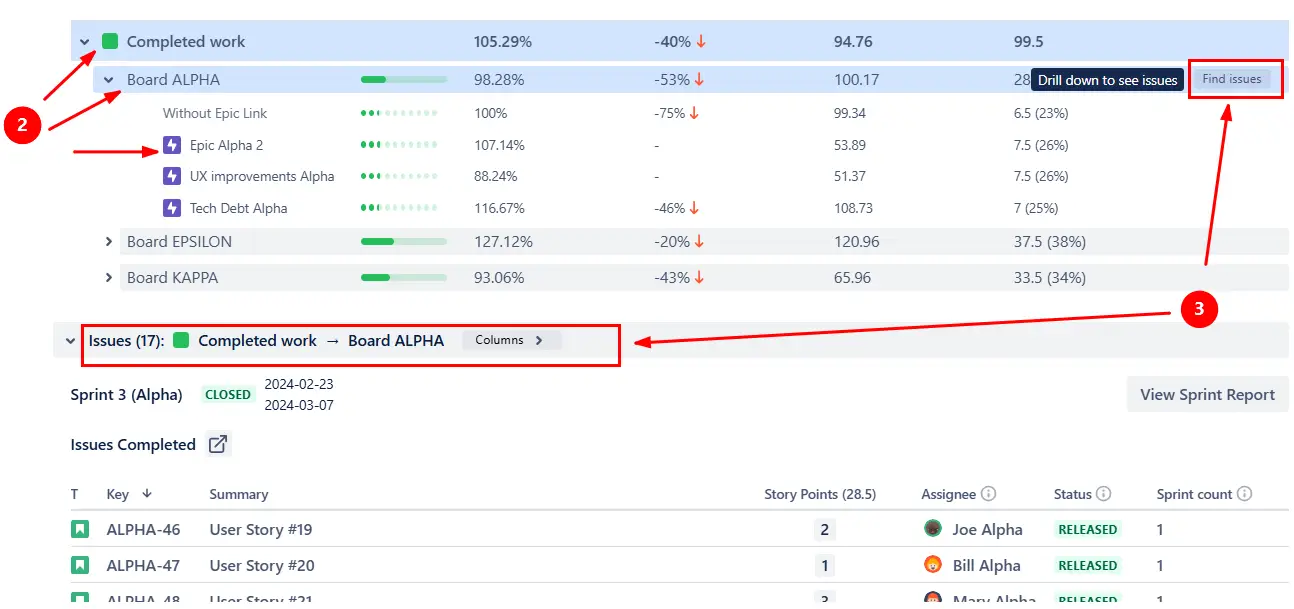Click the ALPHA-47 story type icon
Image resolution: width=1294 pixels, height=609 pixels.
click(79, 565)
